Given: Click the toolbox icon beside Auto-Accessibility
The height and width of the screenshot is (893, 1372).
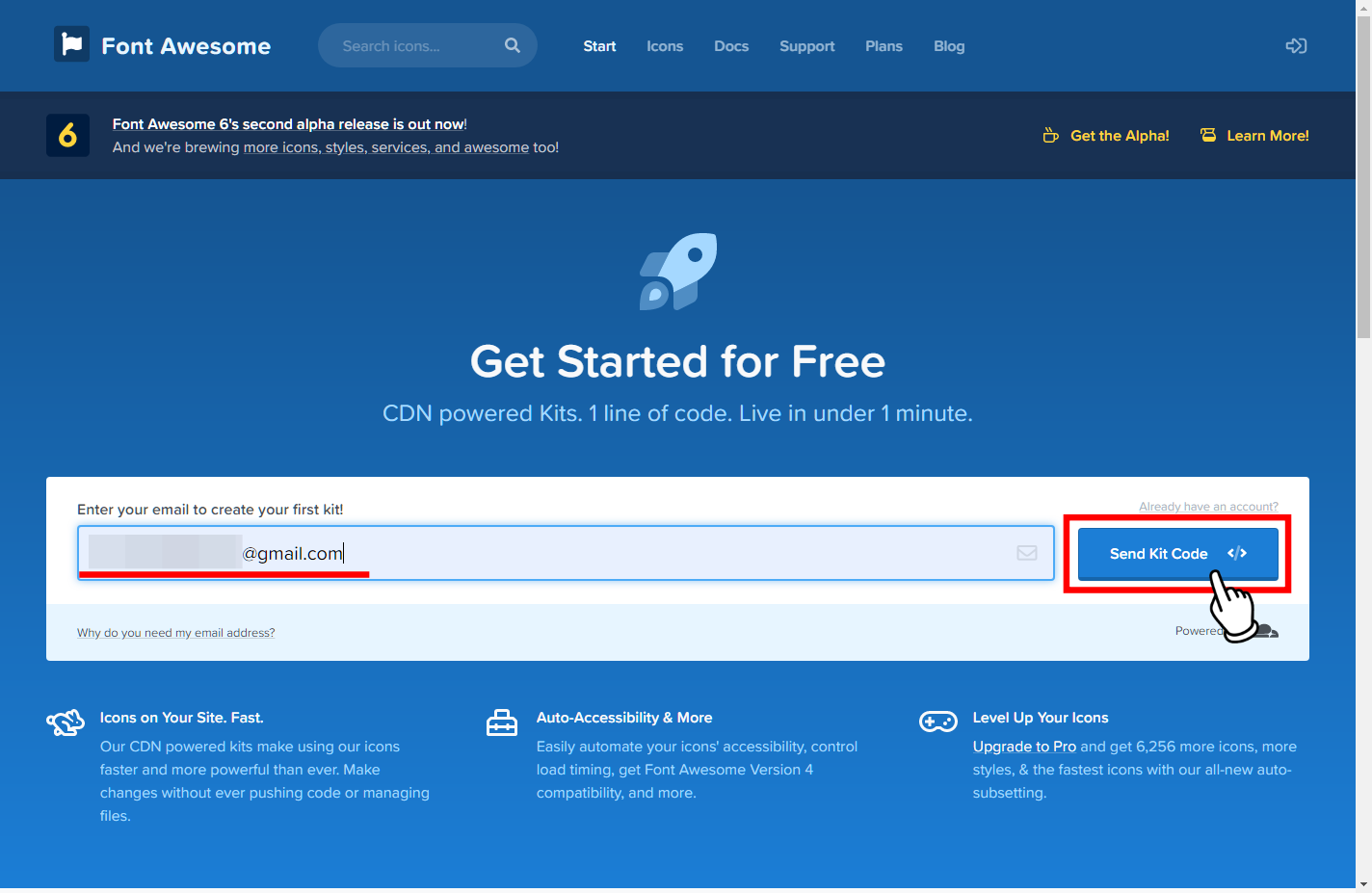Looking at the screenshot, I should [502, 722].
